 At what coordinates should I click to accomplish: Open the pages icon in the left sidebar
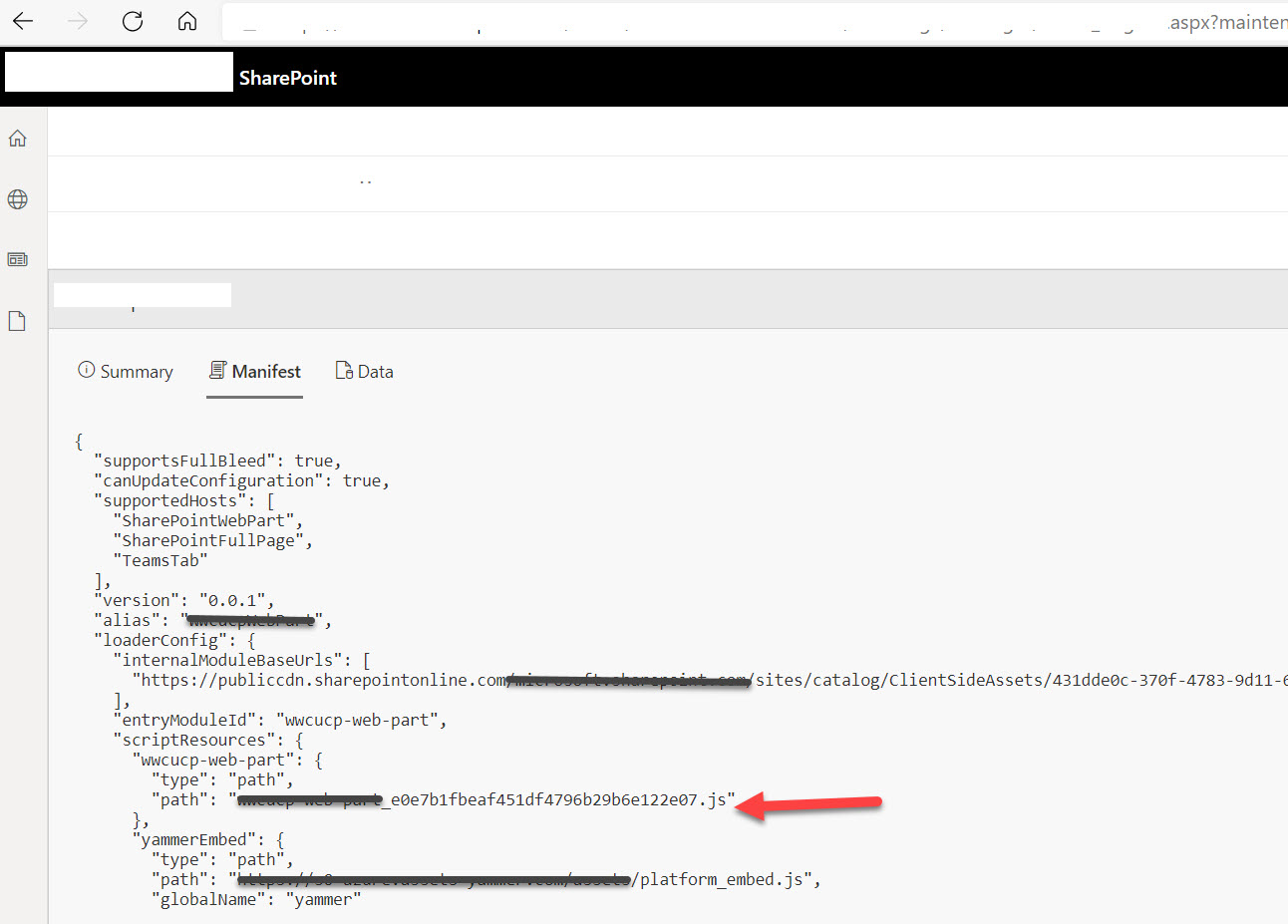click(x=17, y=320)
